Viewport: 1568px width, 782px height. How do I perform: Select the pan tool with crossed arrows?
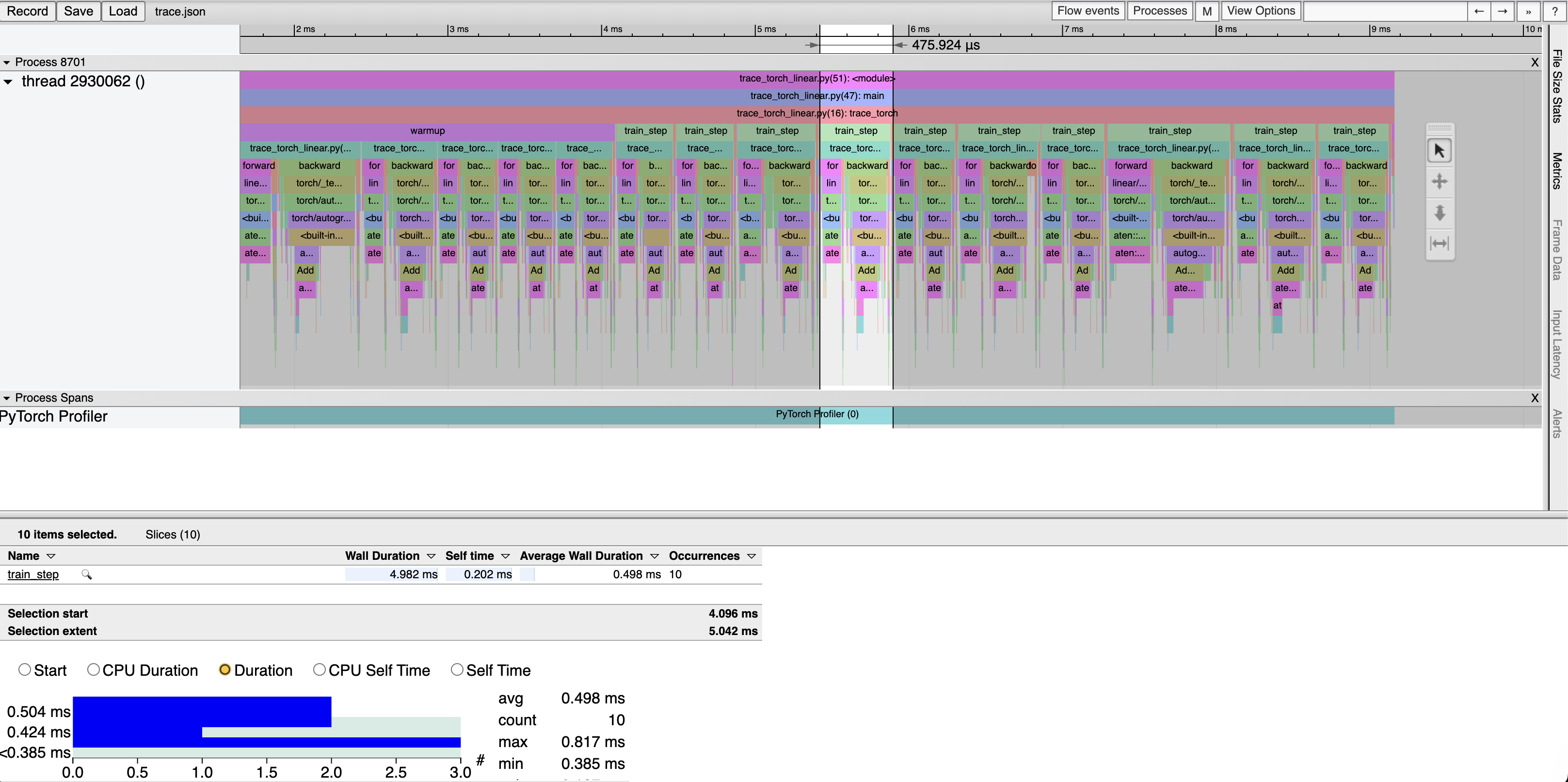pyautogui.click(x=1439, y=181)
